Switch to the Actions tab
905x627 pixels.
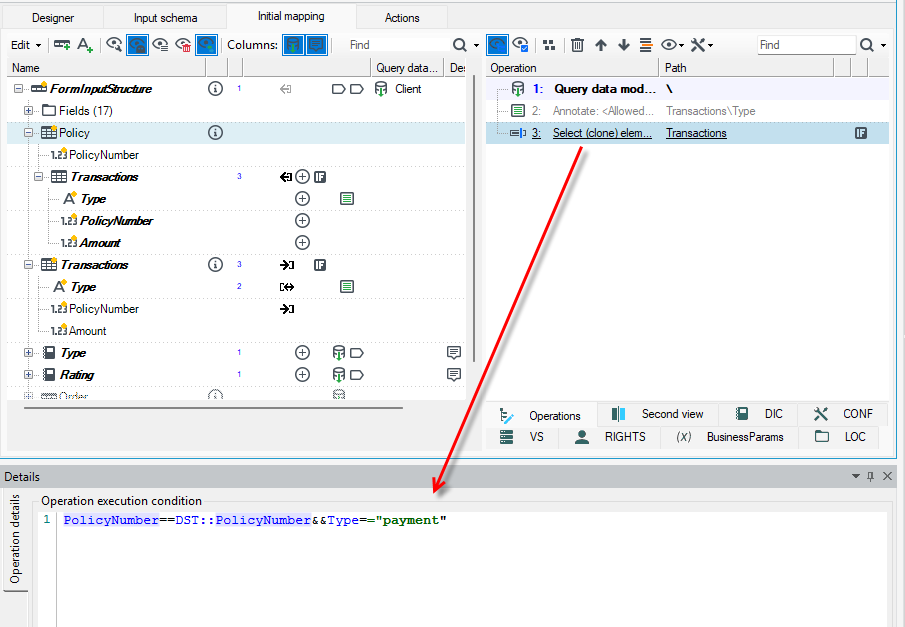(x=402, y=18)
